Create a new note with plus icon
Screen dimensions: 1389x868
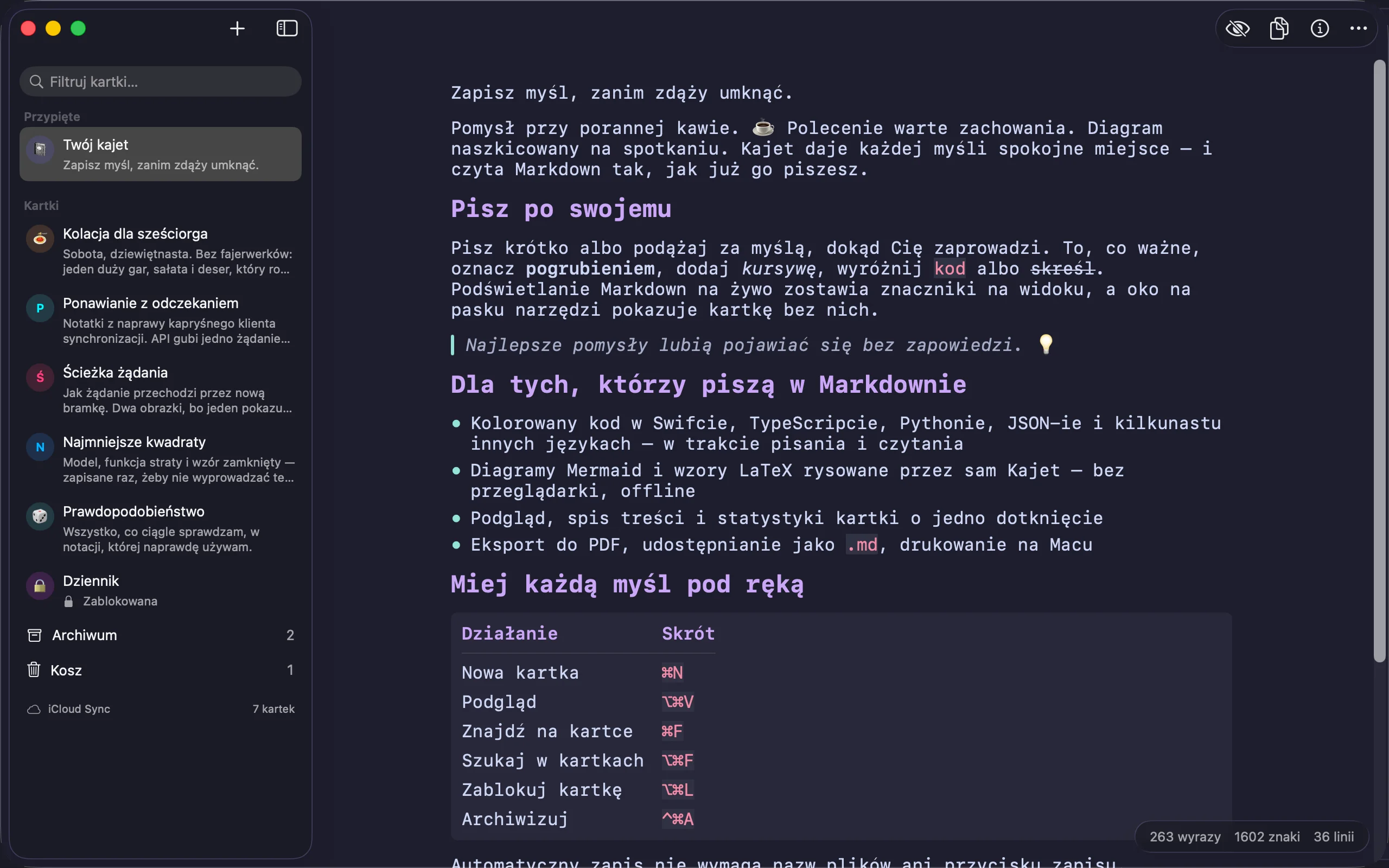[x=237, y=29]
